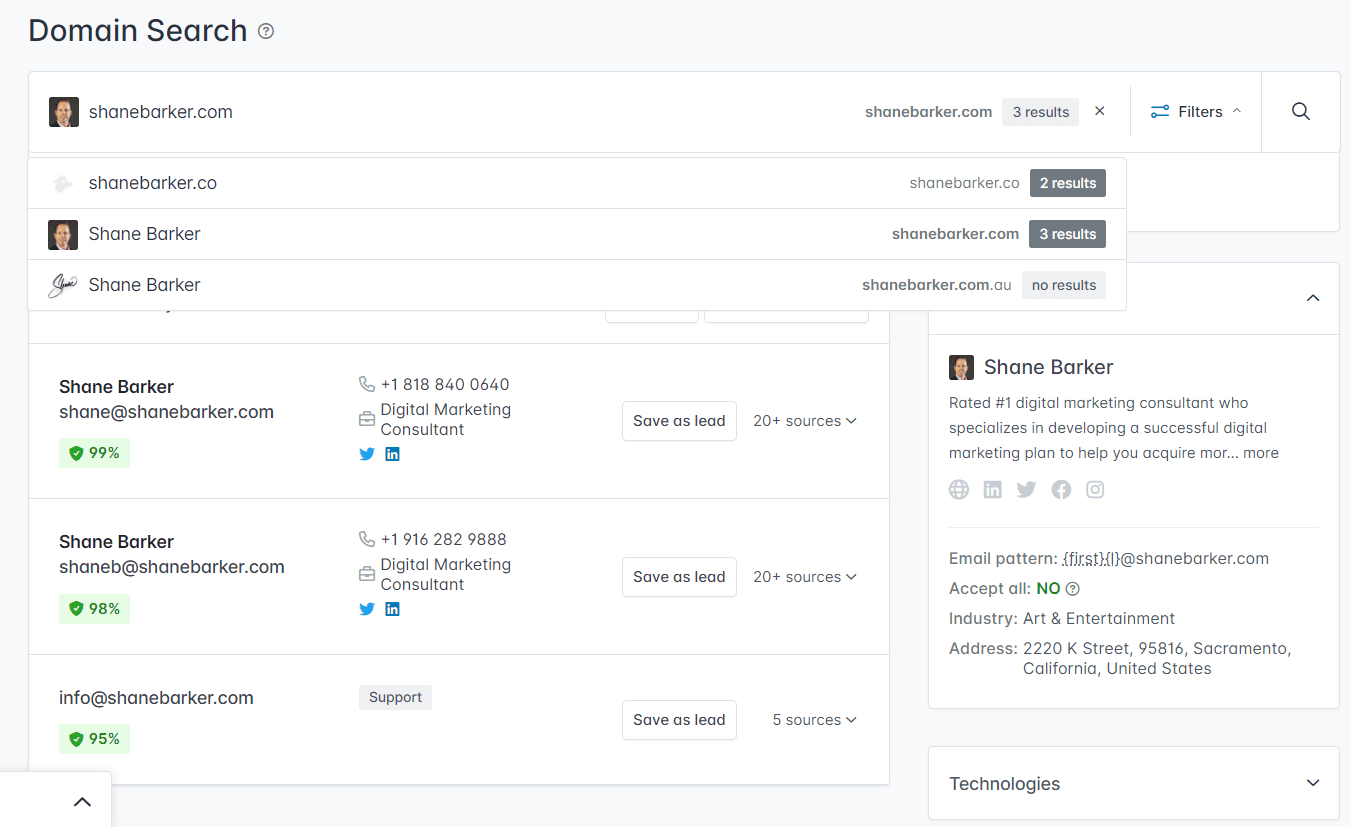Click the Accept all help icon
The height and width of the screenshot is (827, 1351).
coord(1073,589)
